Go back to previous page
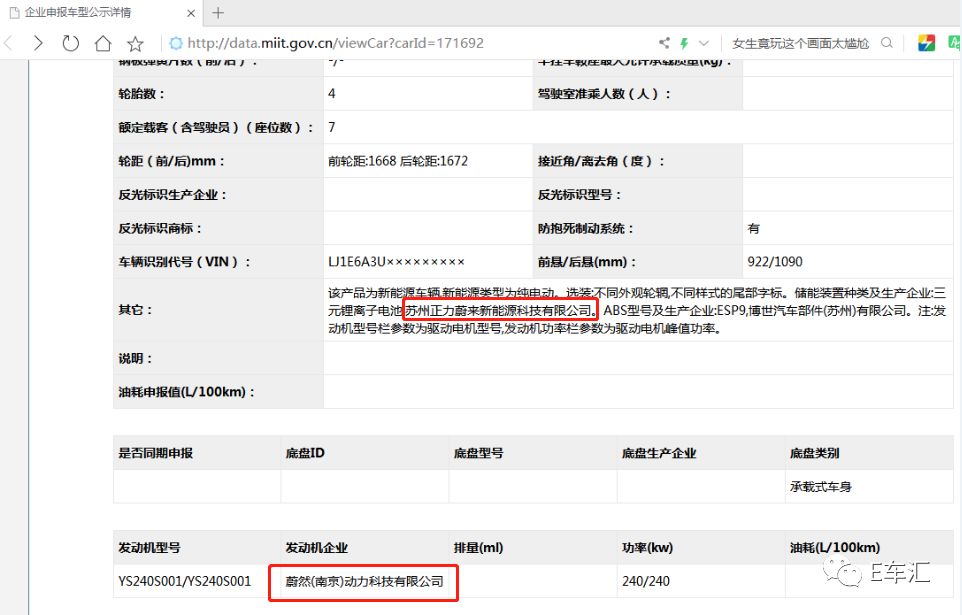Viewport: 962px width, 615px height. [8, 43]
